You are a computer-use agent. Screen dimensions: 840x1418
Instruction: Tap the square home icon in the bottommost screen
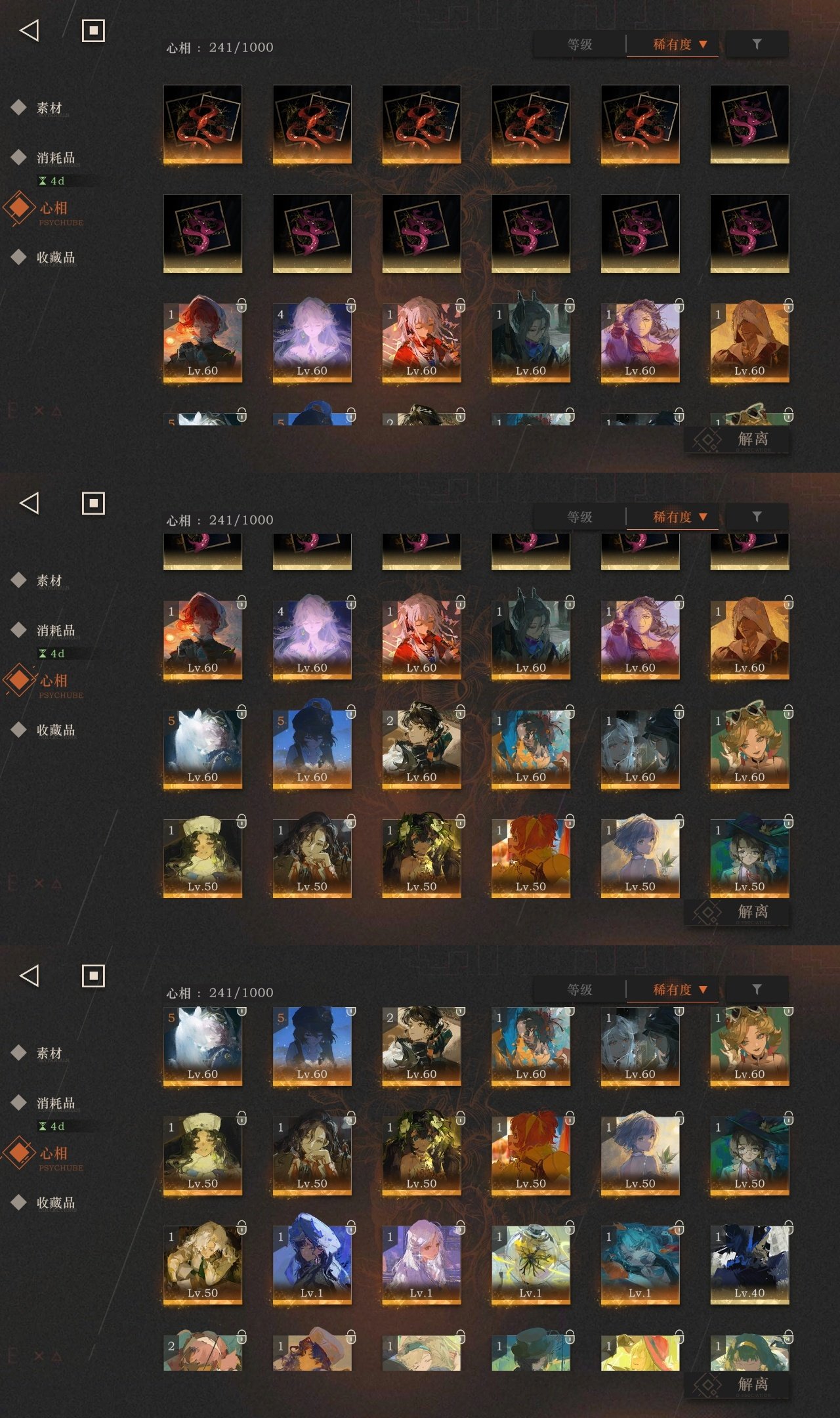click(93, 976)
